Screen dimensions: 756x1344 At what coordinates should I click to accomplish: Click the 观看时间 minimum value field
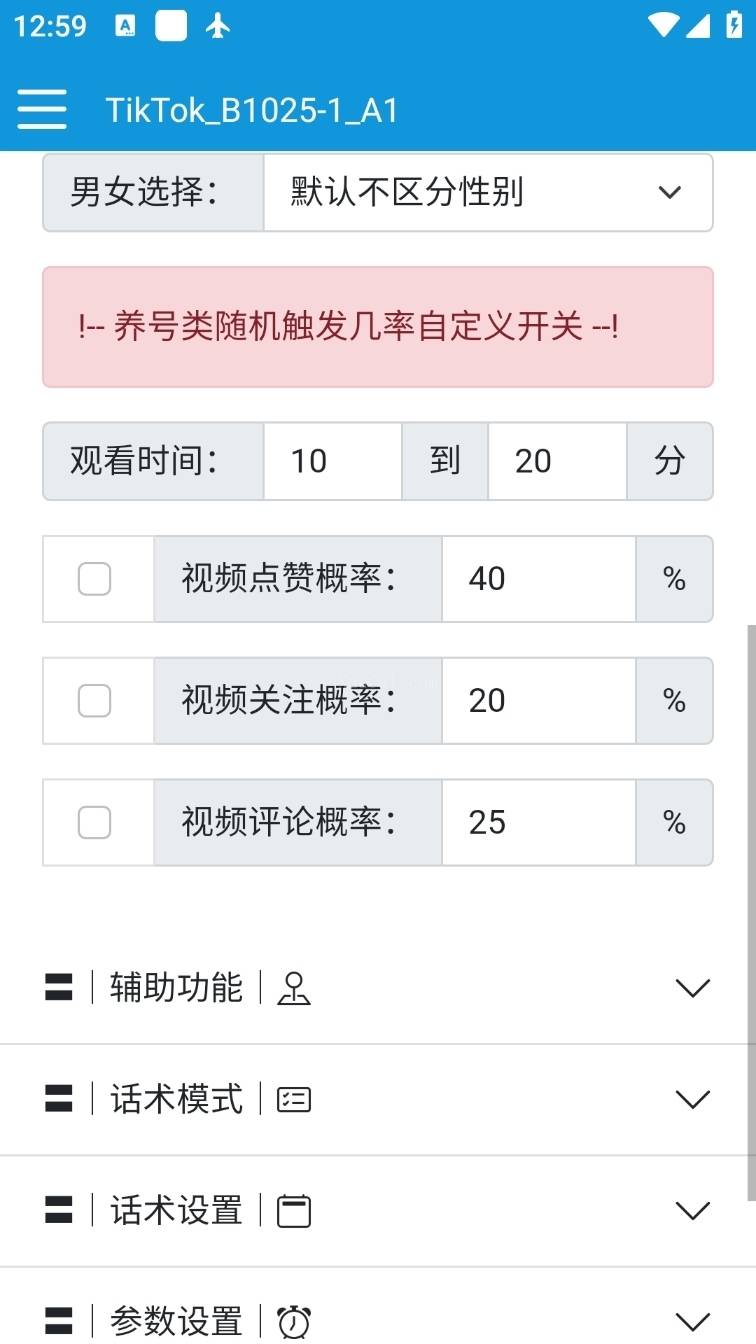click(x=332, y=461)
